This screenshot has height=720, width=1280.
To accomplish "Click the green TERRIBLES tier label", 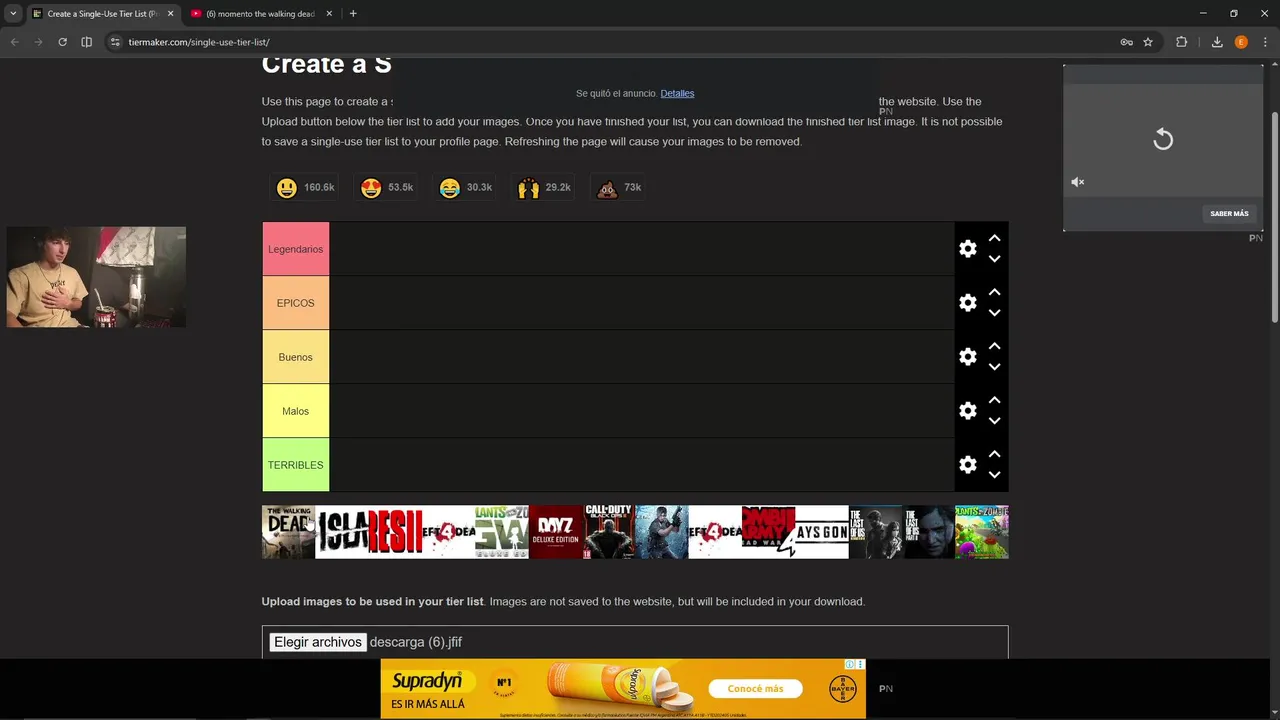I will tap(295, 465).
